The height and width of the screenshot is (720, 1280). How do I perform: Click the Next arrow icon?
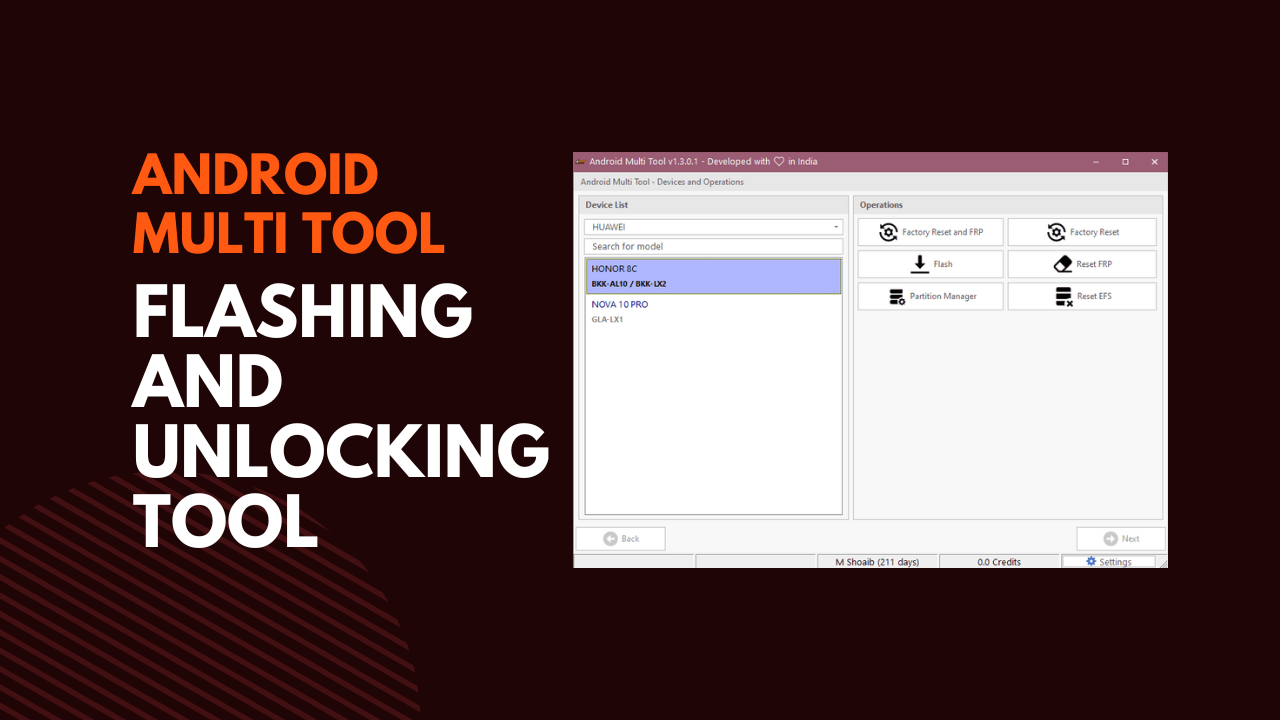tap(1111, 538)
